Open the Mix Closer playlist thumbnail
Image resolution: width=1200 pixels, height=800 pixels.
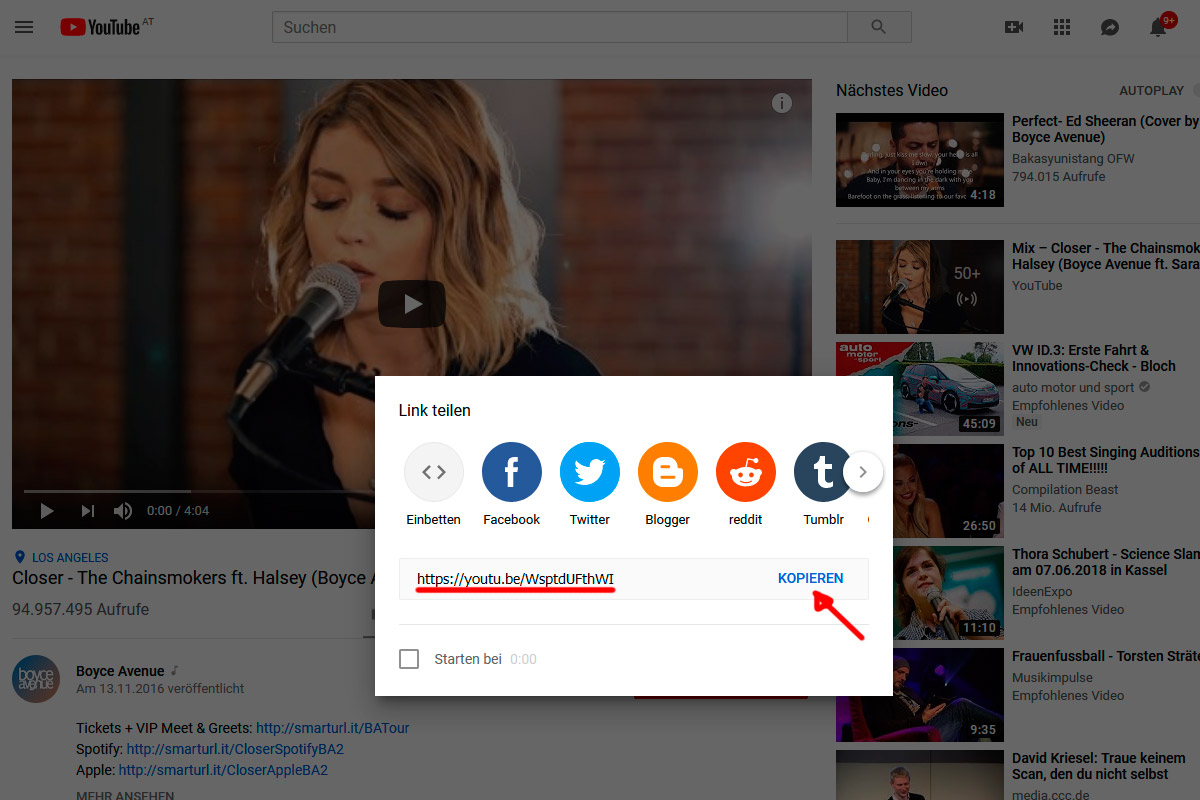(920, 287)
